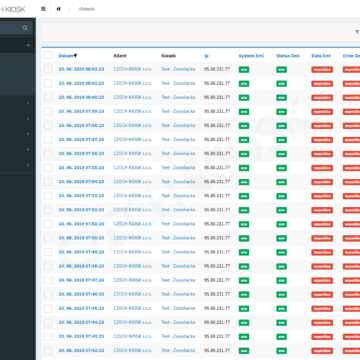
Task: Open Test - Zasedacka link in 07:43:23 row
Action: [178, 336]
